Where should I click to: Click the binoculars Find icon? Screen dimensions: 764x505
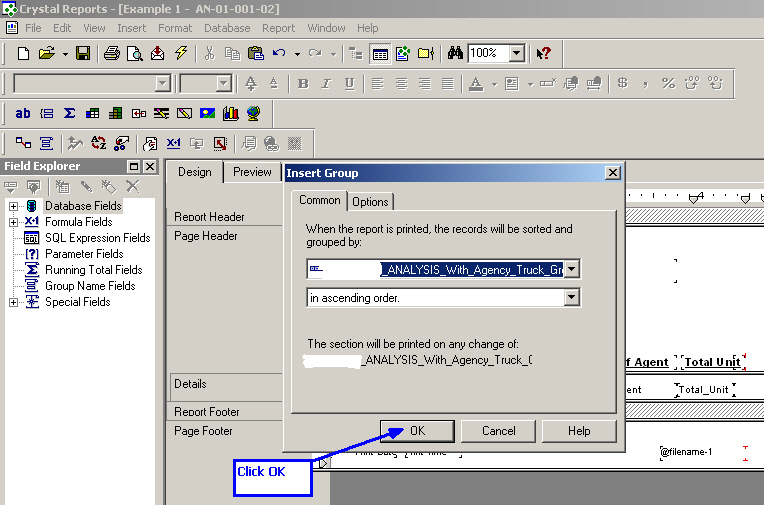[x=455, y=53]
